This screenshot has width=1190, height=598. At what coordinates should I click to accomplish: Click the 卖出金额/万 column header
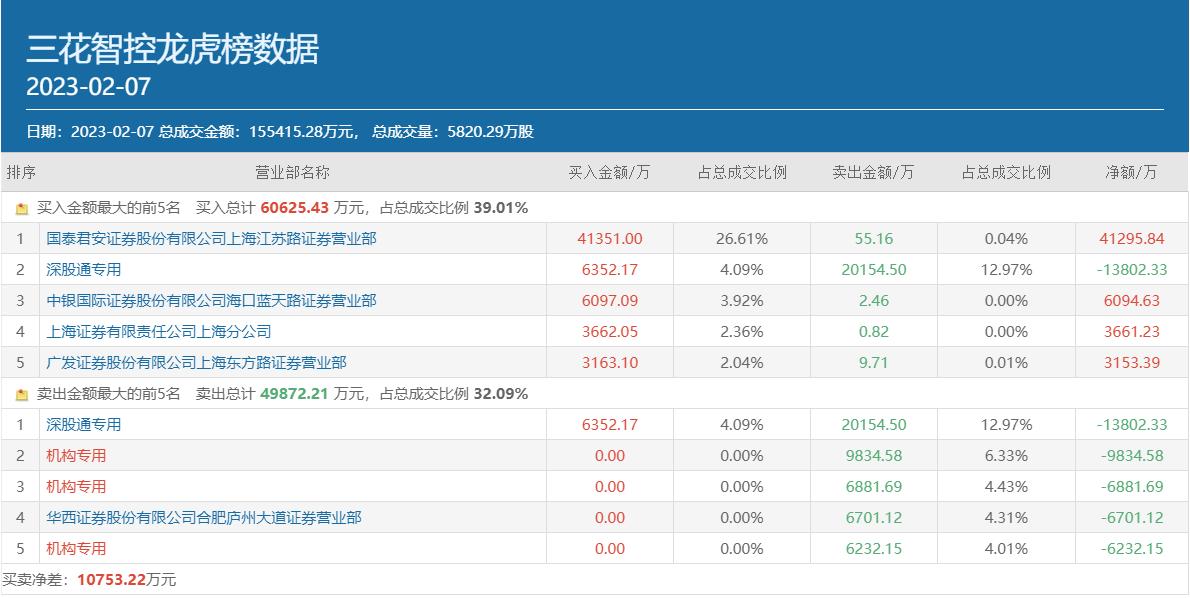[873, 172]
